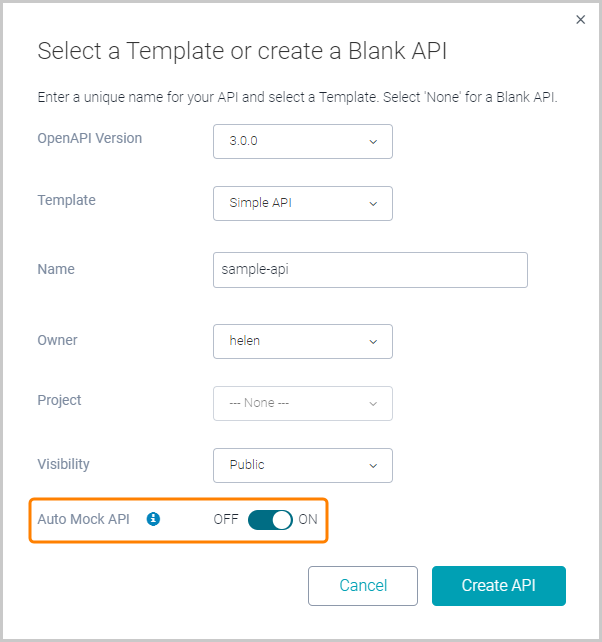Toggle the Auto Mock API switch
602x642 pixels.
[x=270, y=520]
